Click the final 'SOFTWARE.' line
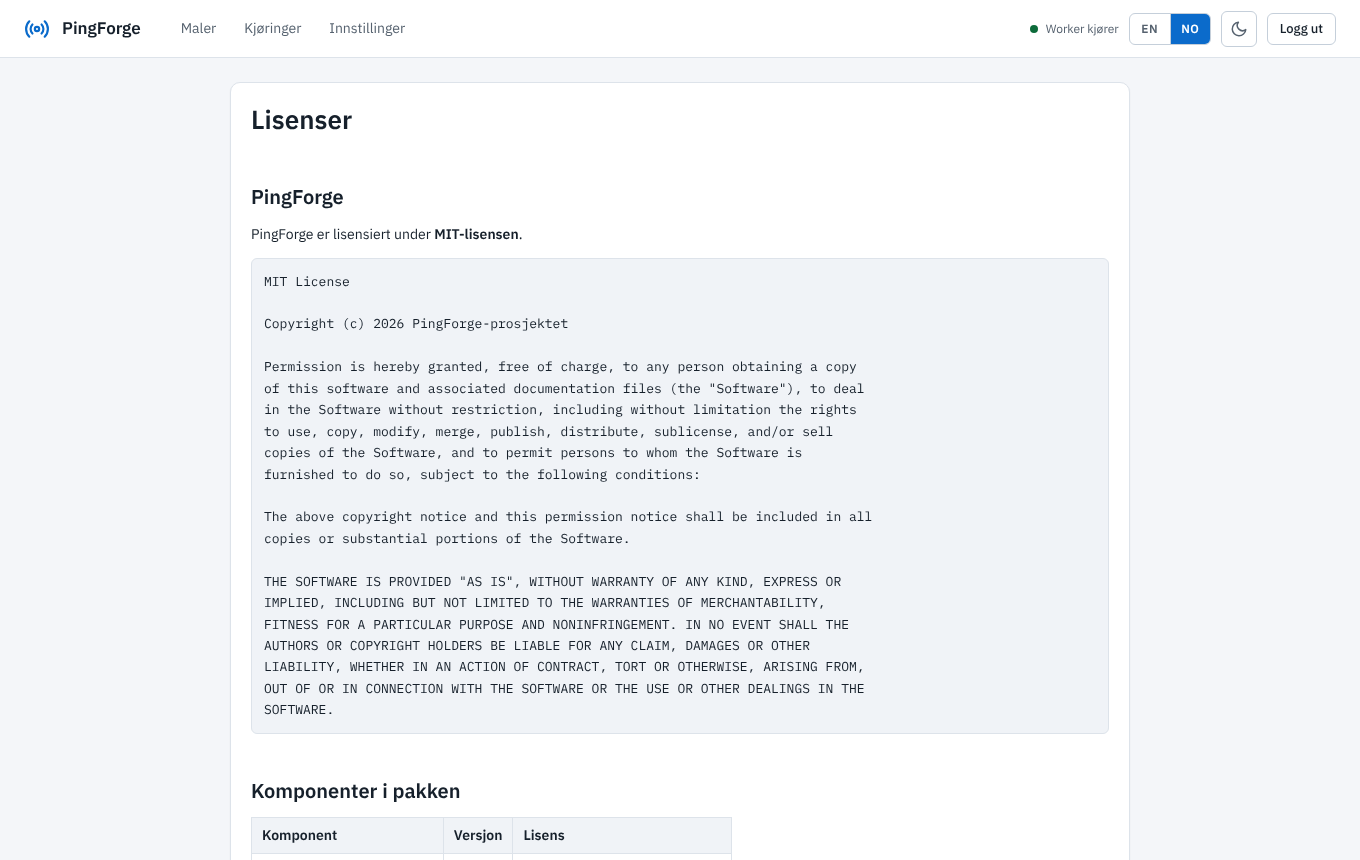The height and width of the screenshot is (860, 1360). pos(299,710)
